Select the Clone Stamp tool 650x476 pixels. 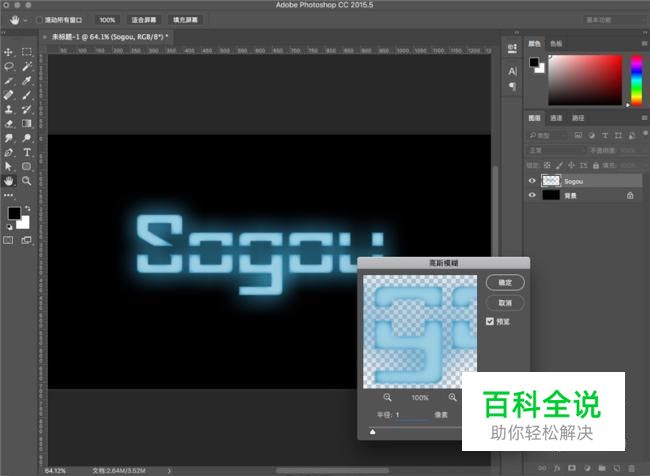coord(8,109)
